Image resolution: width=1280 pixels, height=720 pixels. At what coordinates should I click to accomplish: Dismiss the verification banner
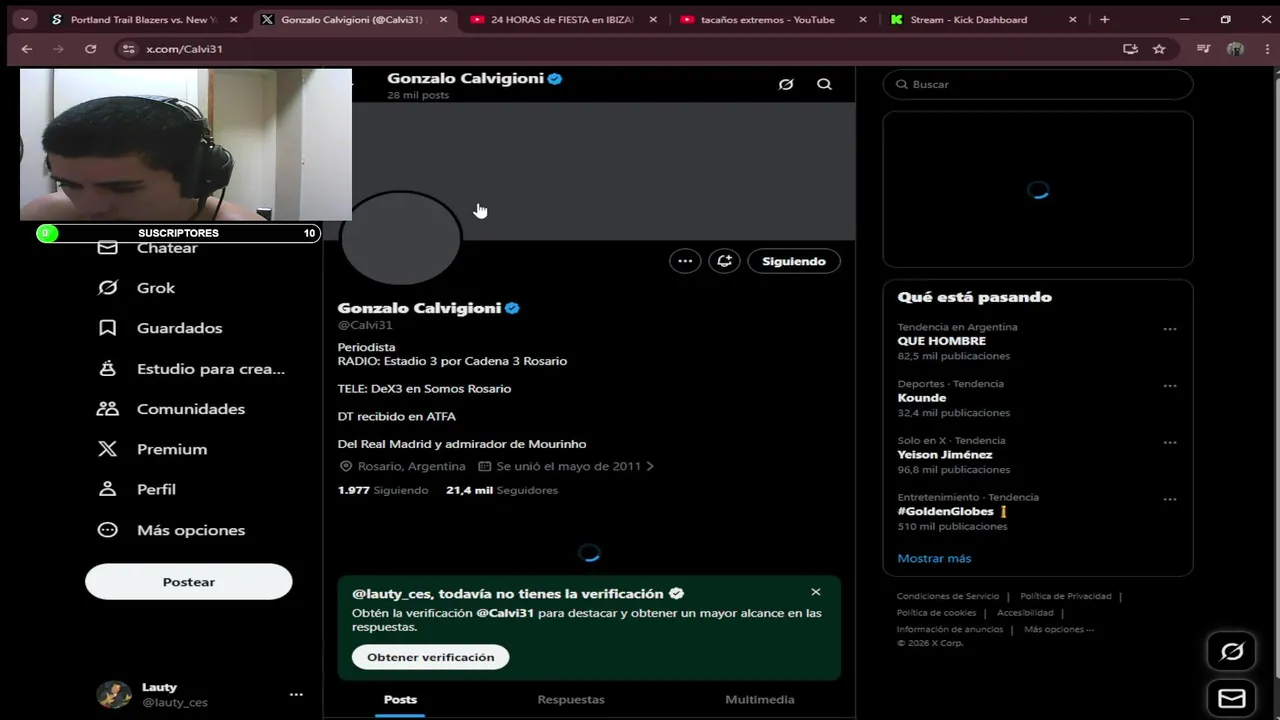coord(816,592)
